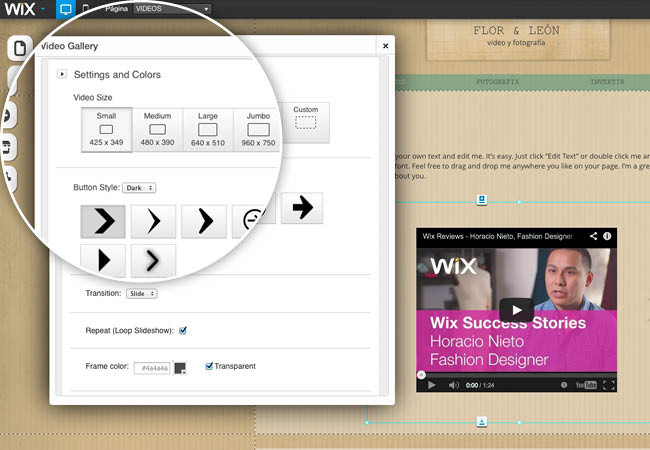Click the editable paragraph text on the page
650x450 pixels.
522,166
